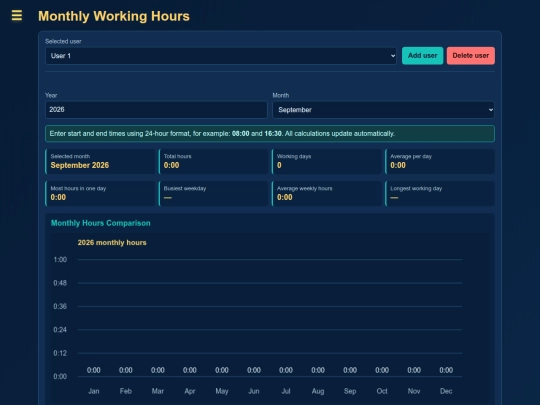This screenshot has height=405, width=540.
Task: Select the Average weekly hours card
Action: click(x=327, y=194)
